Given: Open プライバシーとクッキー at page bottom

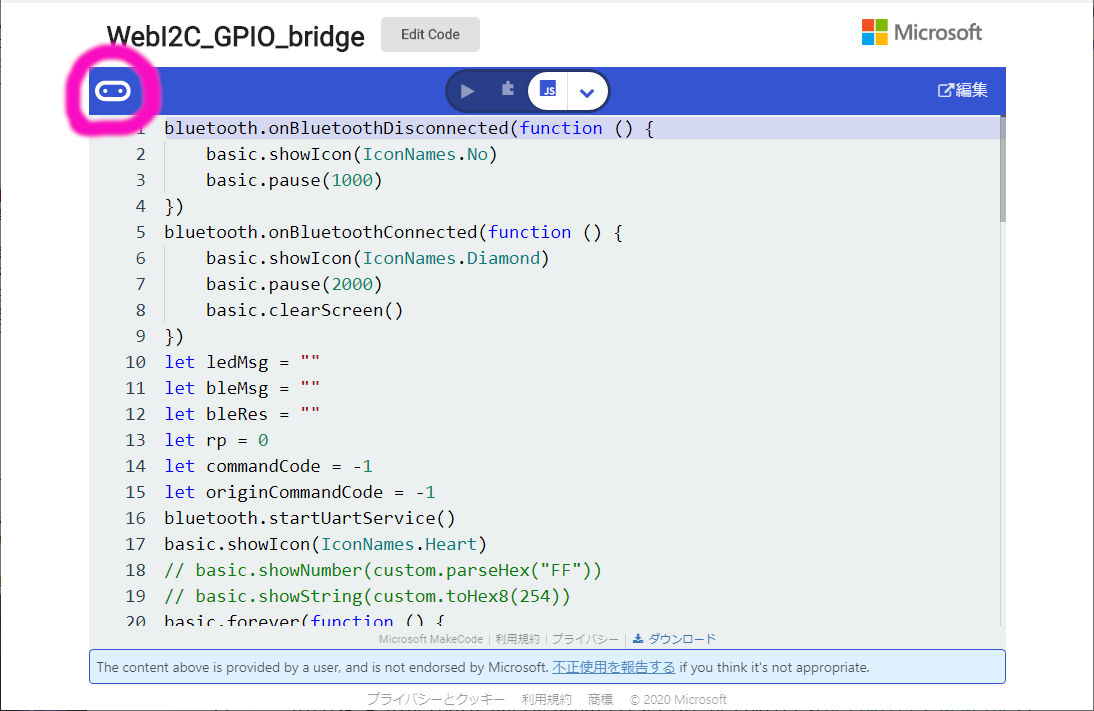Looking at the screenshot, I should (x=435, y=699).
